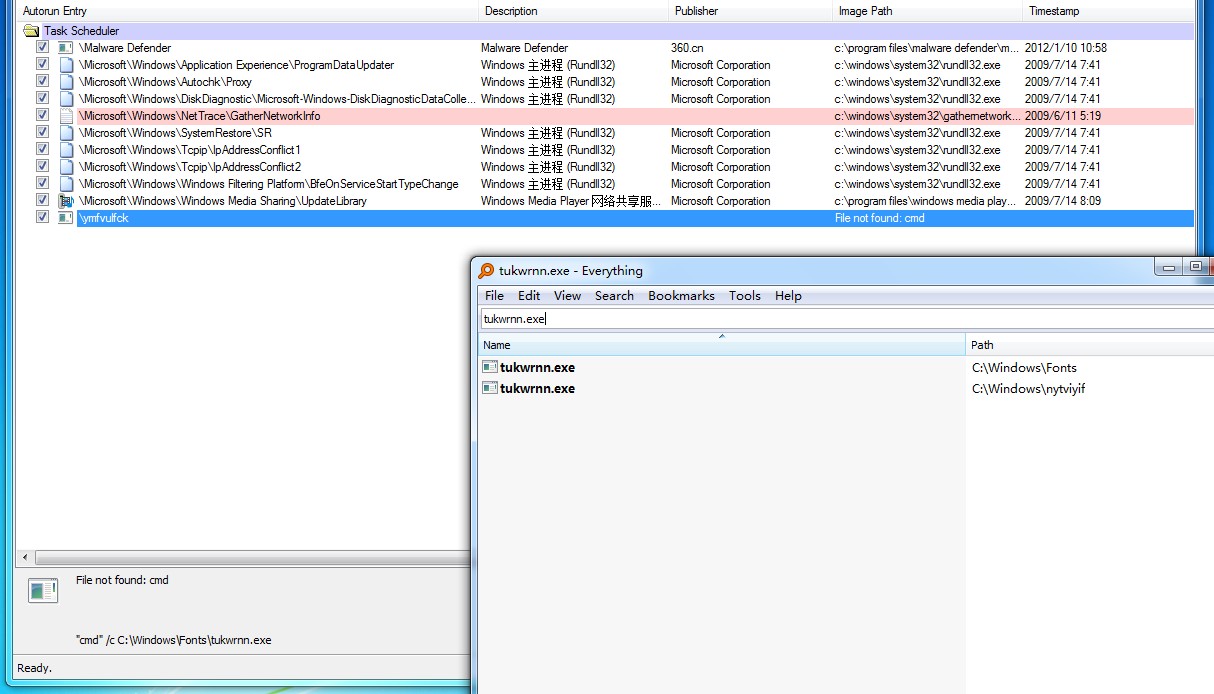Sort autoruns by Timestamp column
This screenshot has width=1214, height=694.
point(1105,11)
